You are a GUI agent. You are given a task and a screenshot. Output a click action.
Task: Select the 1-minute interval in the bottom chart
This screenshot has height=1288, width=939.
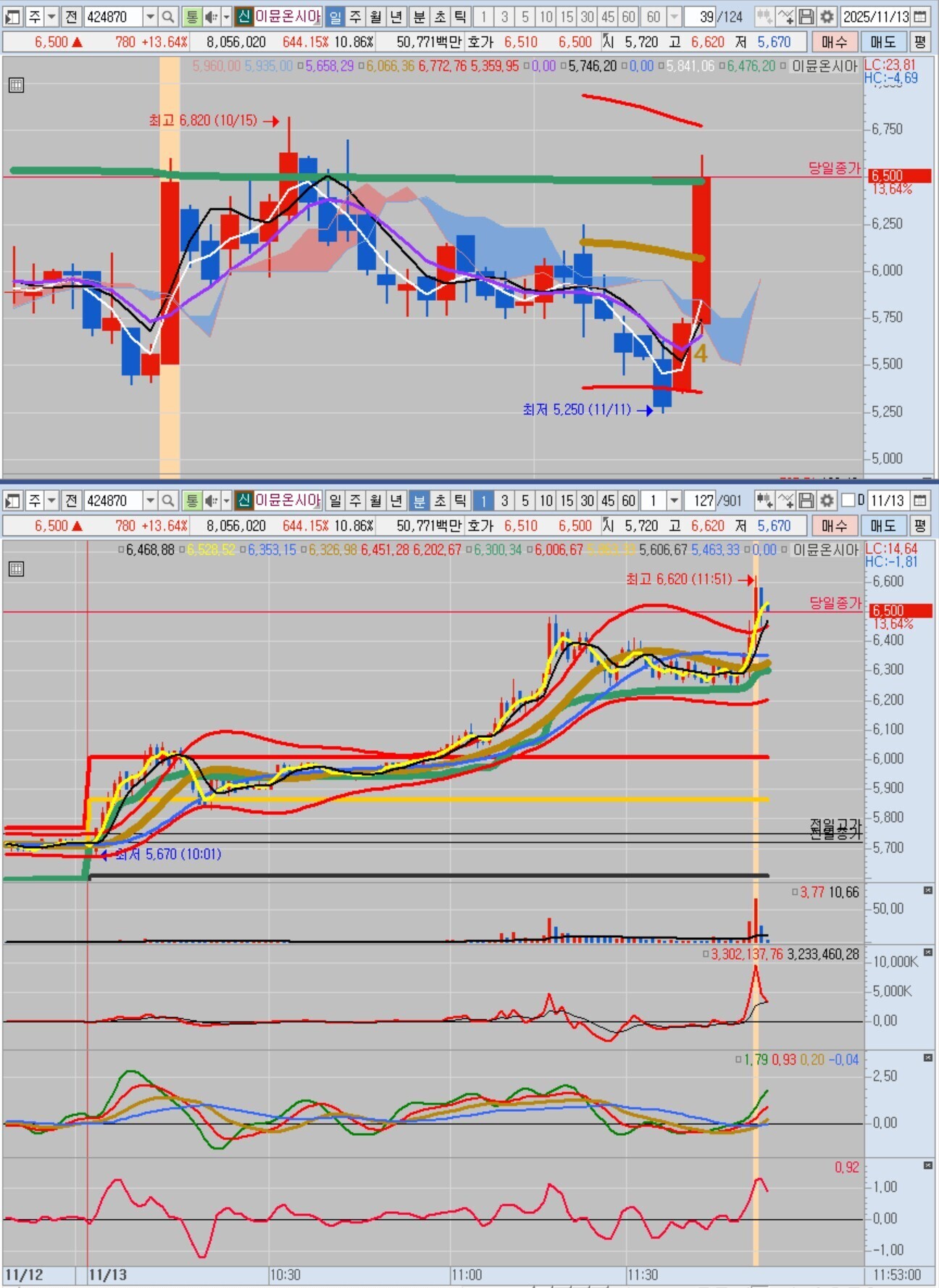(483, 500)
